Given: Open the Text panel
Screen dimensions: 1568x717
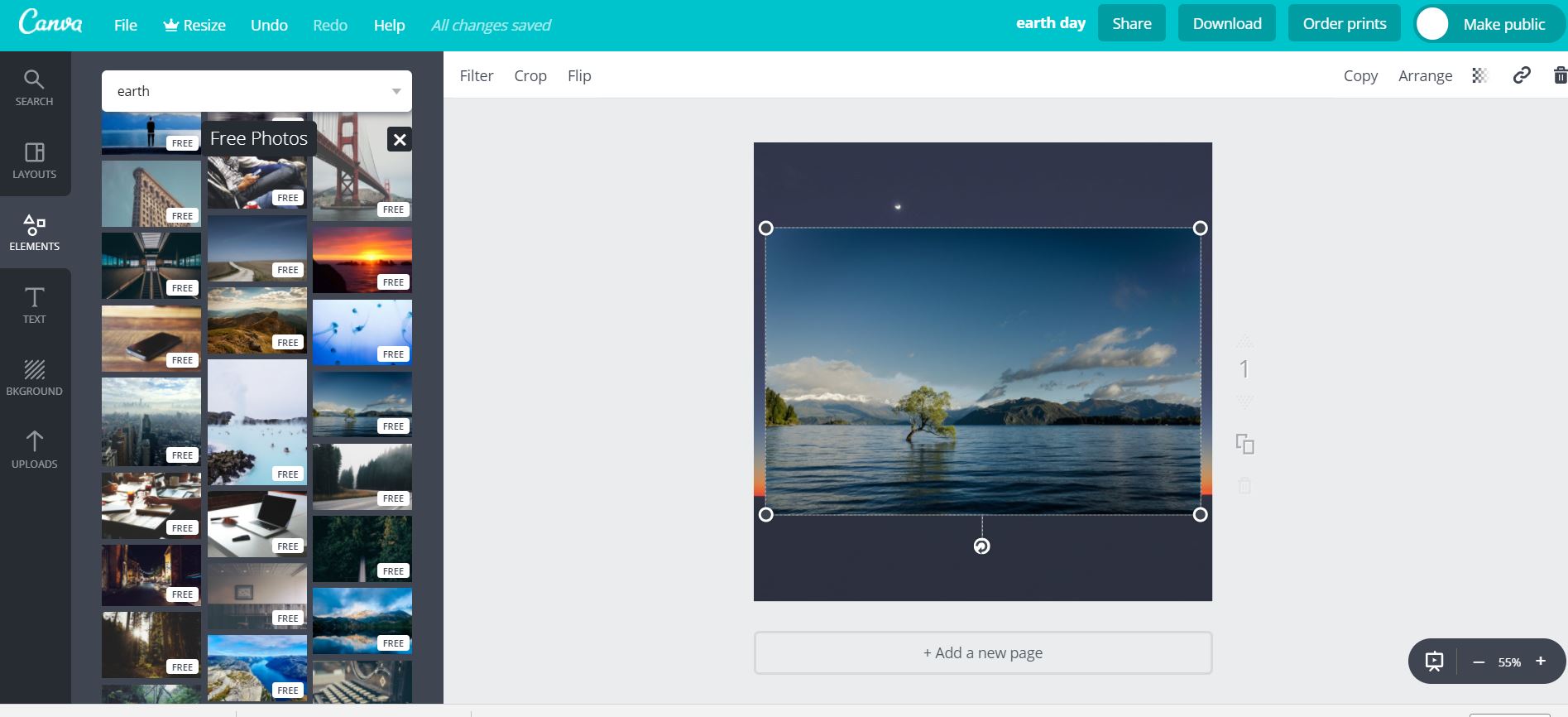Looking at the screenshot, I should [x=34, y=305].
